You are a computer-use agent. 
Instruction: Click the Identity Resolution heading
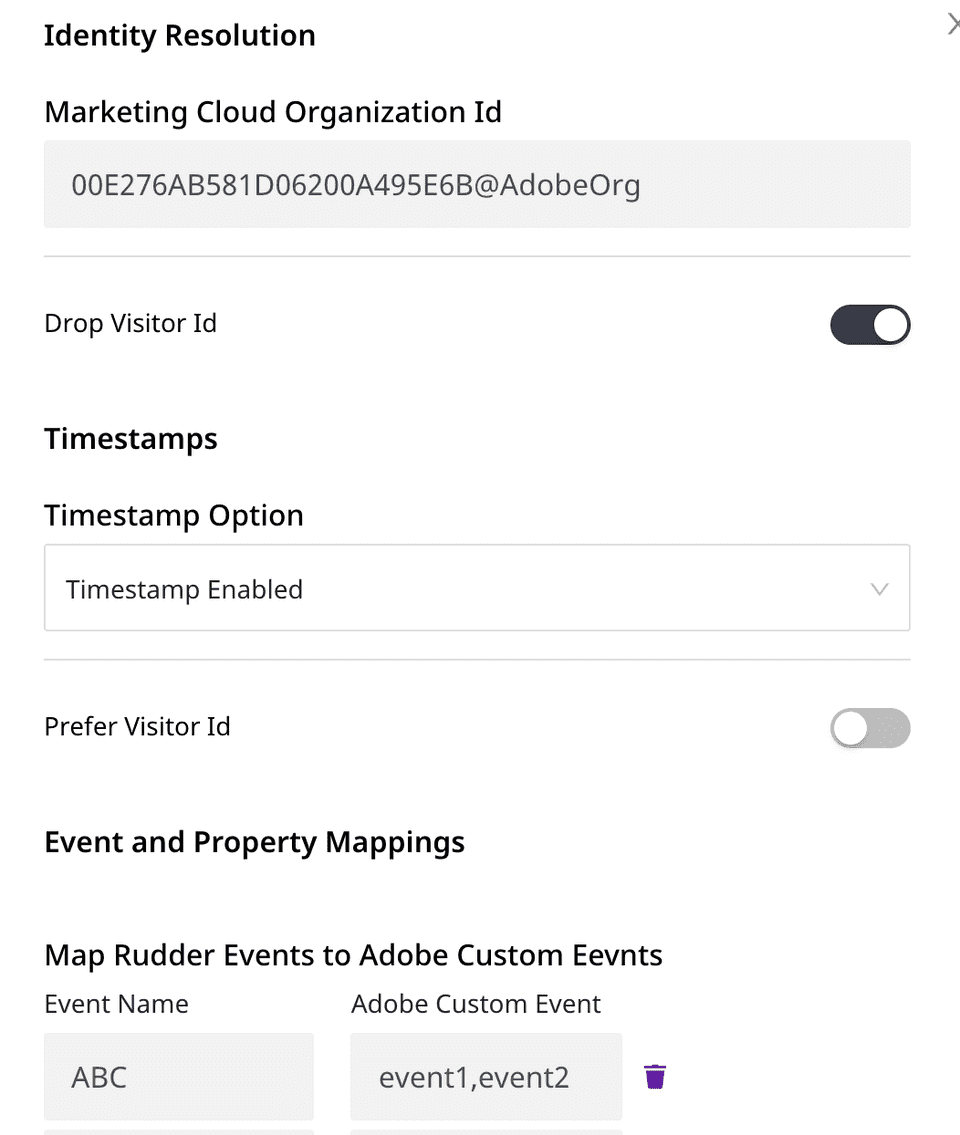(x=180, y=36)
